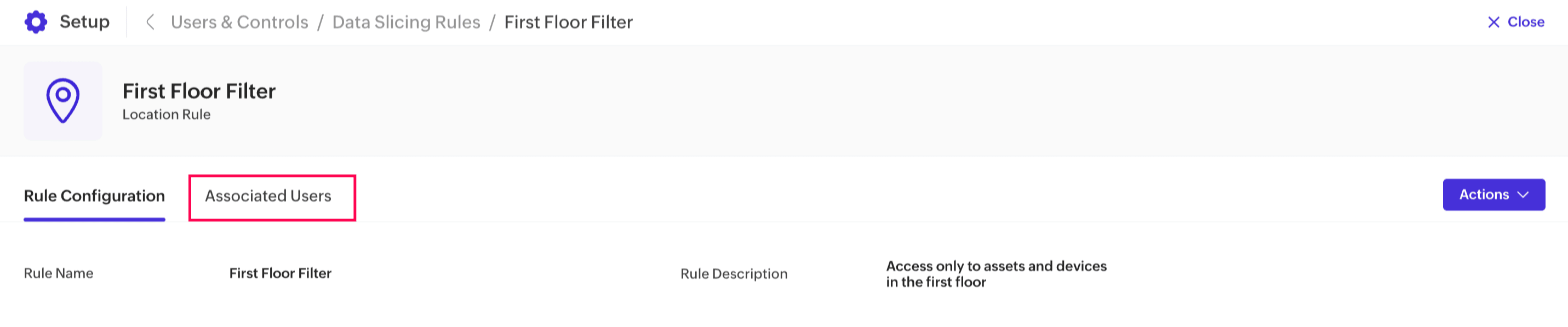The width and height of the screenshot is (1568, 327).
Task: Go back using the left chevron
Action: click(150, 22)
